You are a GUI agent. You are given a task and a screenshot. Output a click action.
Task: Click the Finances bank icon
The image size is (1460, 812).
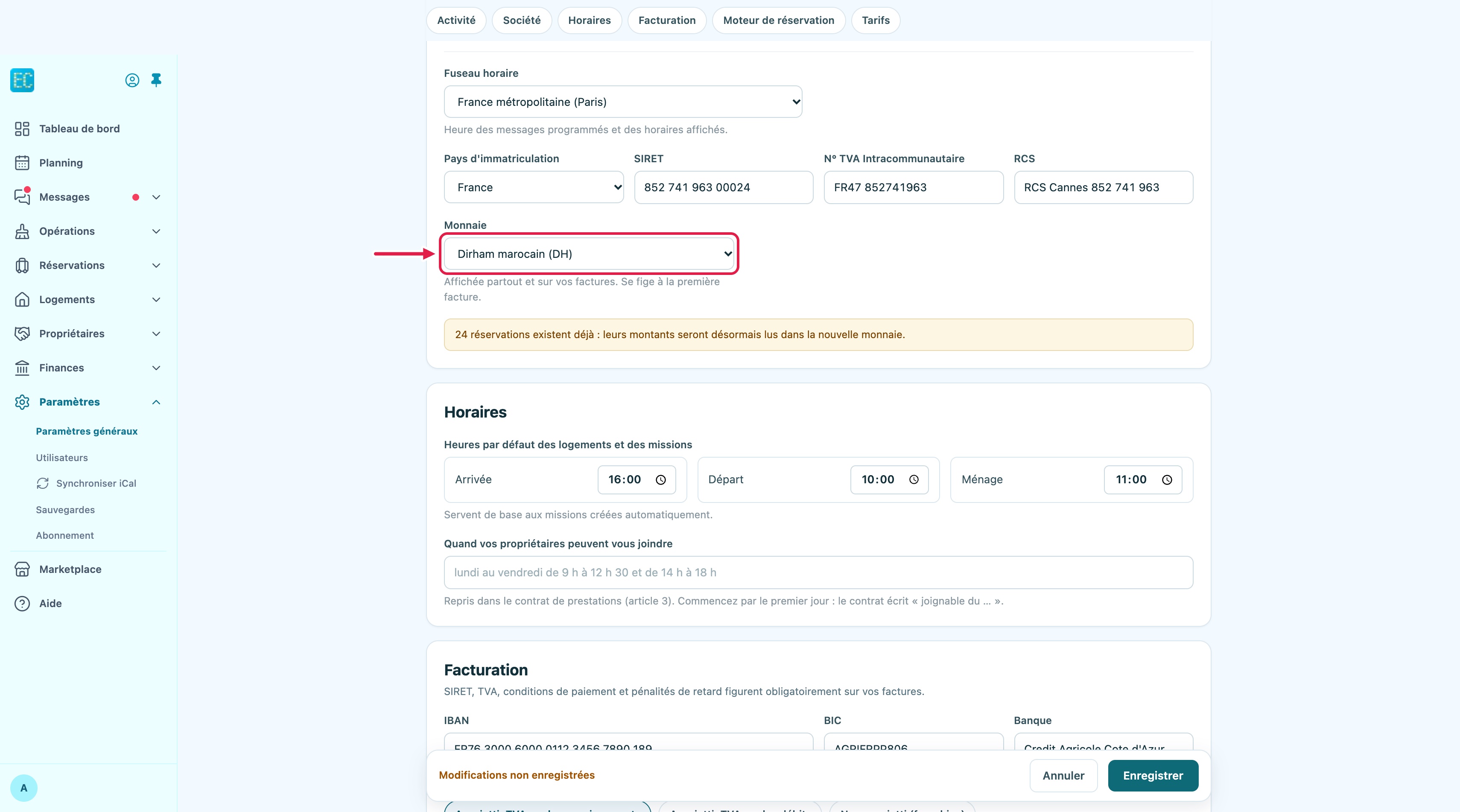click(22, 368)
